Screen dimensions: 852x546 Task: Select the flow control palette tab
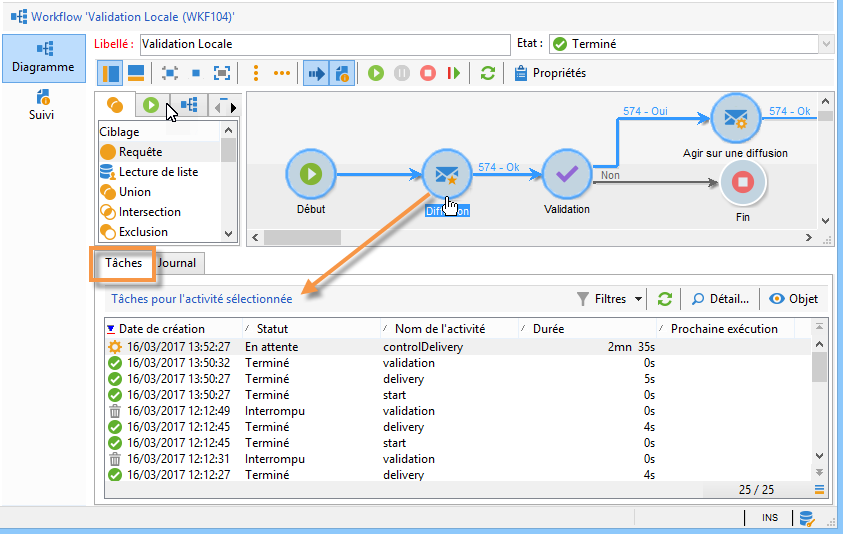point(189,105)
